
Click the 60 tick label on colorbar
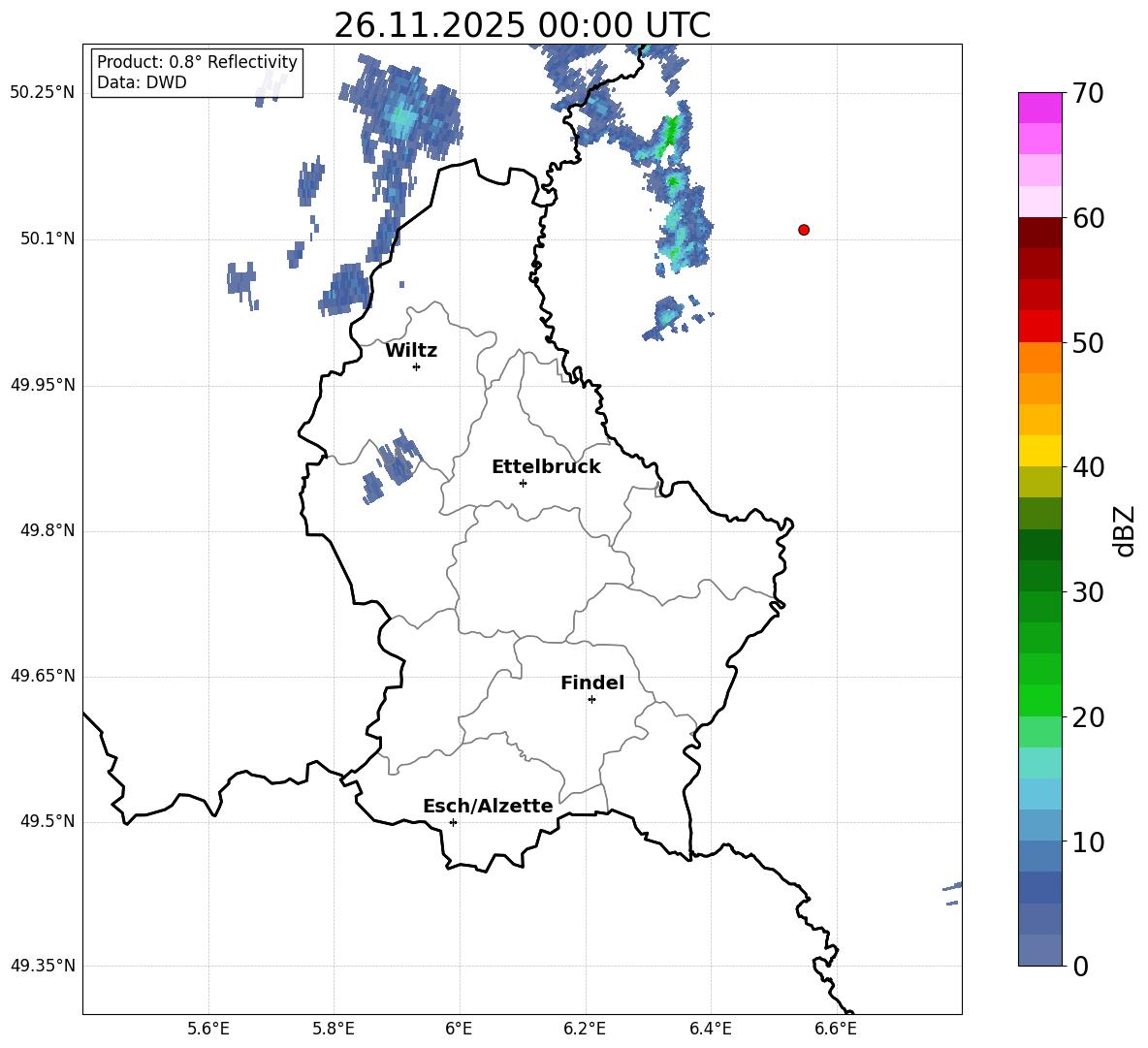[1087, 218]
